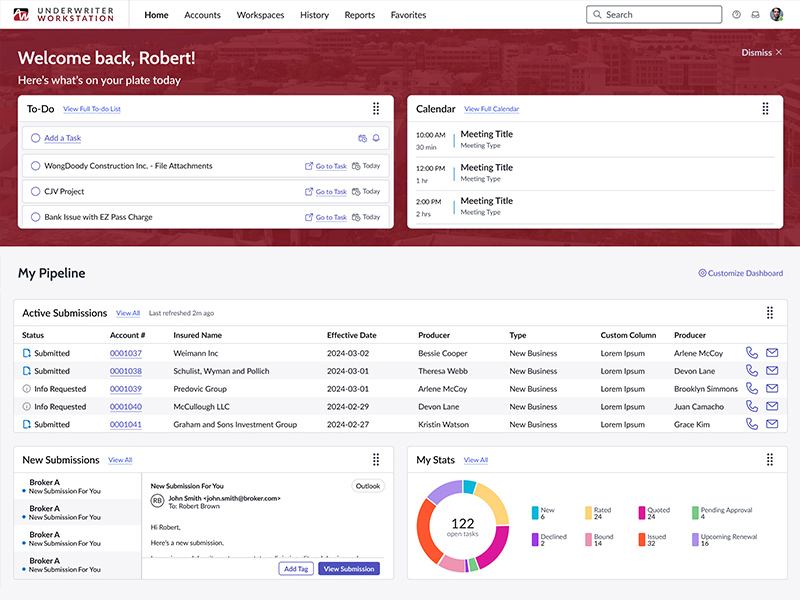Open the Active Submissions panel options menu

(x=770, y=313)
